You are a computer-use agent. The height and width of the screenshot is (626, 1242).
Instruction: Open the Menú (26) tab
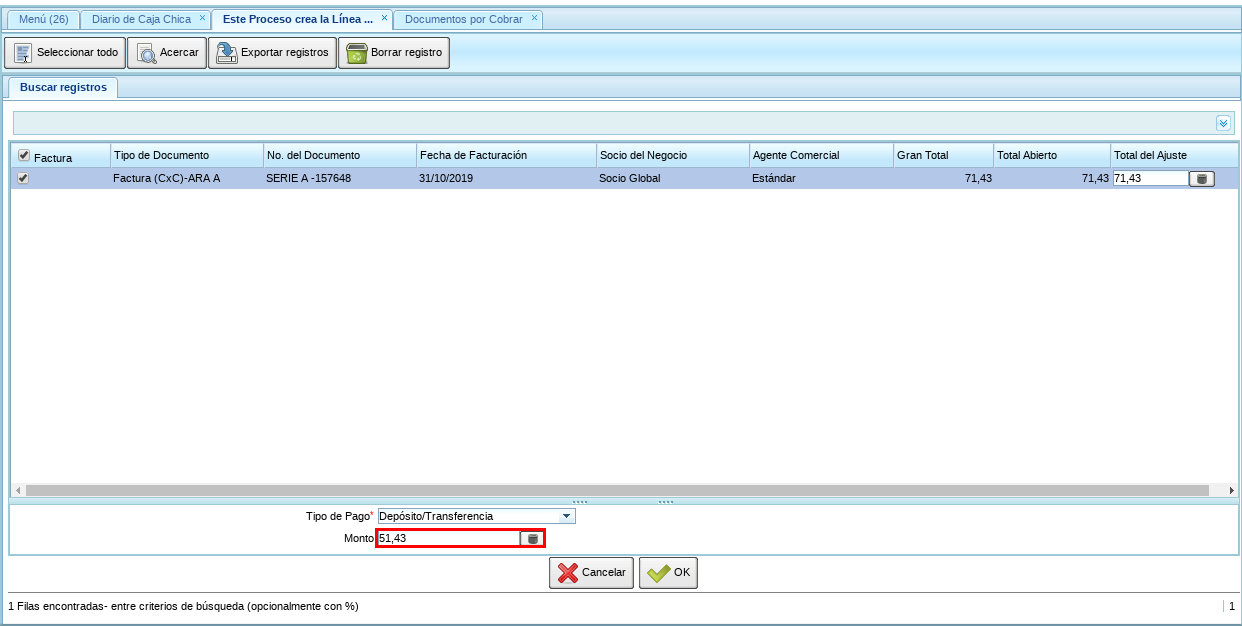[x=44, y=19]
